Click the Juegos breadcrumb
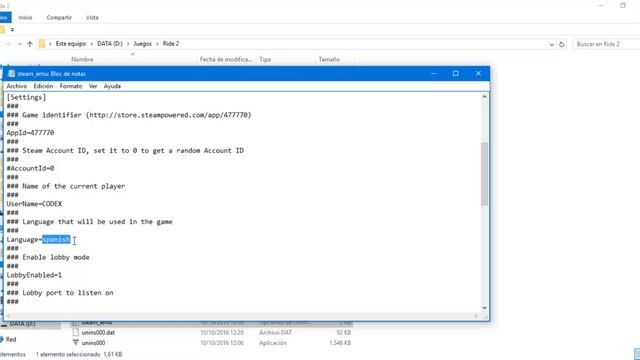640x360 pixels. [x=143, y=44]
